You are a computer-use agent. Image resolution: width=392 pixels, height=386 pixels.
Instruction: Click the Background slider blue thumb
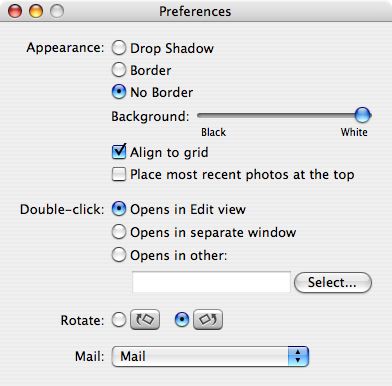362,115
